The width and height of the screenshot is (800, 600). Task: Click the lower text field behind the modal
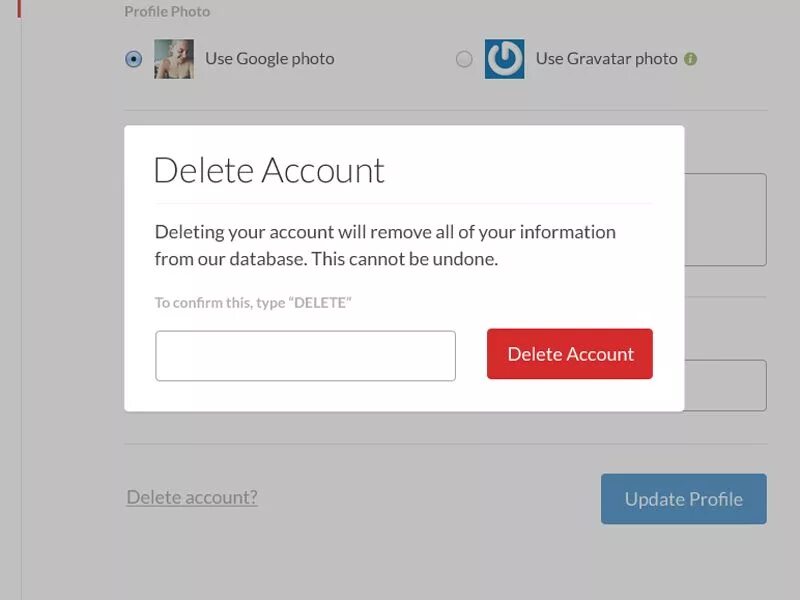point(725,385)
